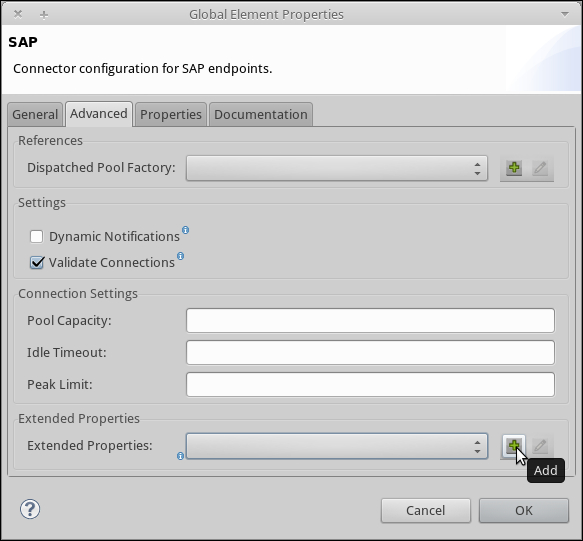The width and height of the screenshot is (583, 541).
Task: Open the Dispatched Pool Factory dropdown
Action: 337,168
